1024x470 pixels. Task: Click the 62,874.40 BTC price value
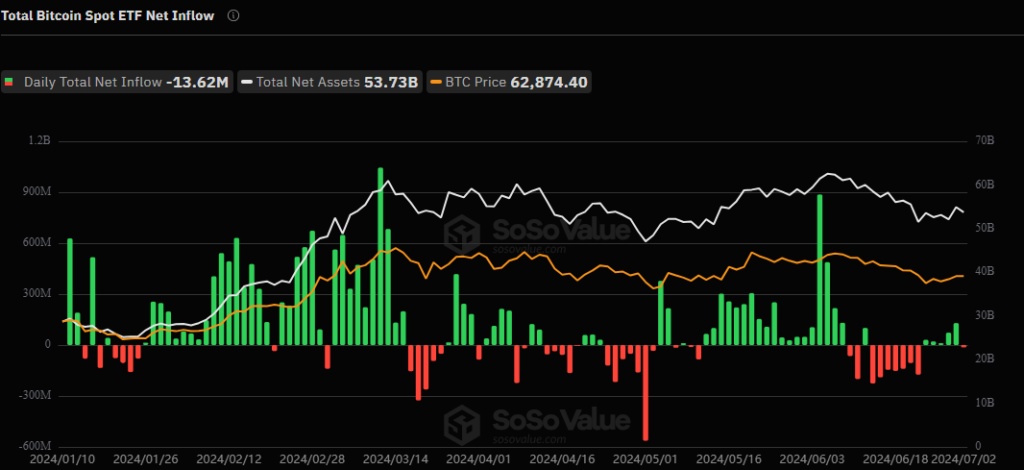pyautogui.click(x=548, y=82)
